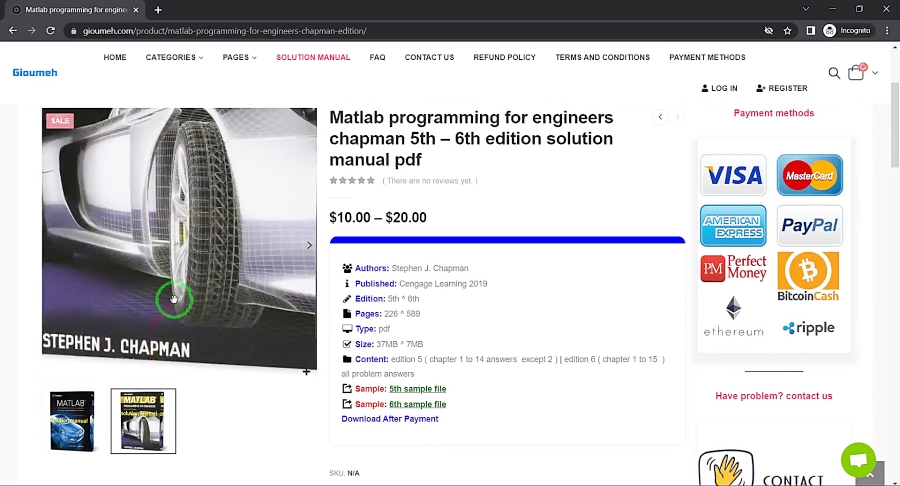Screen dimensions: 900x486
Task: Click the REGISTER link
Action: click(x=782, y=88)
